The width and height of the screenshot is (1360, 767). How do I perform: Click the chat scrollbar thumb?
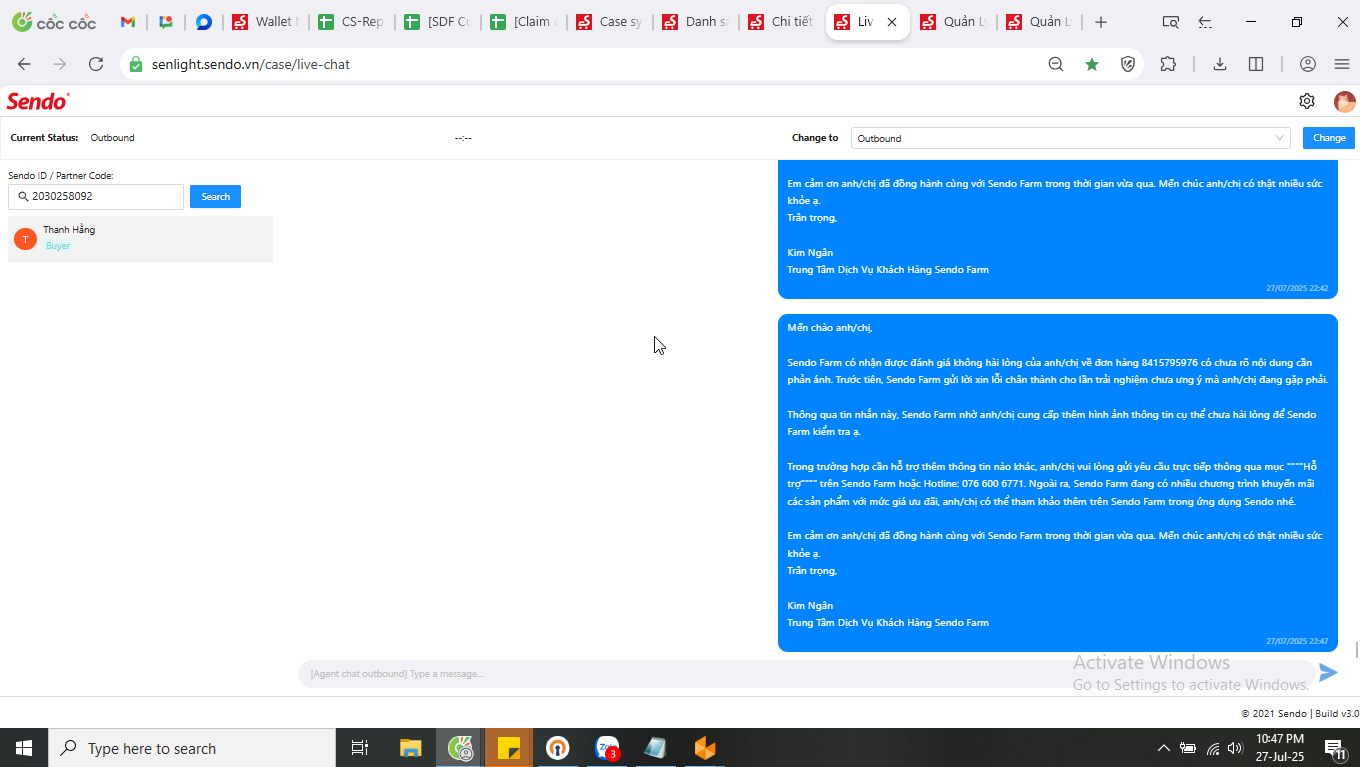(1356, 650)
